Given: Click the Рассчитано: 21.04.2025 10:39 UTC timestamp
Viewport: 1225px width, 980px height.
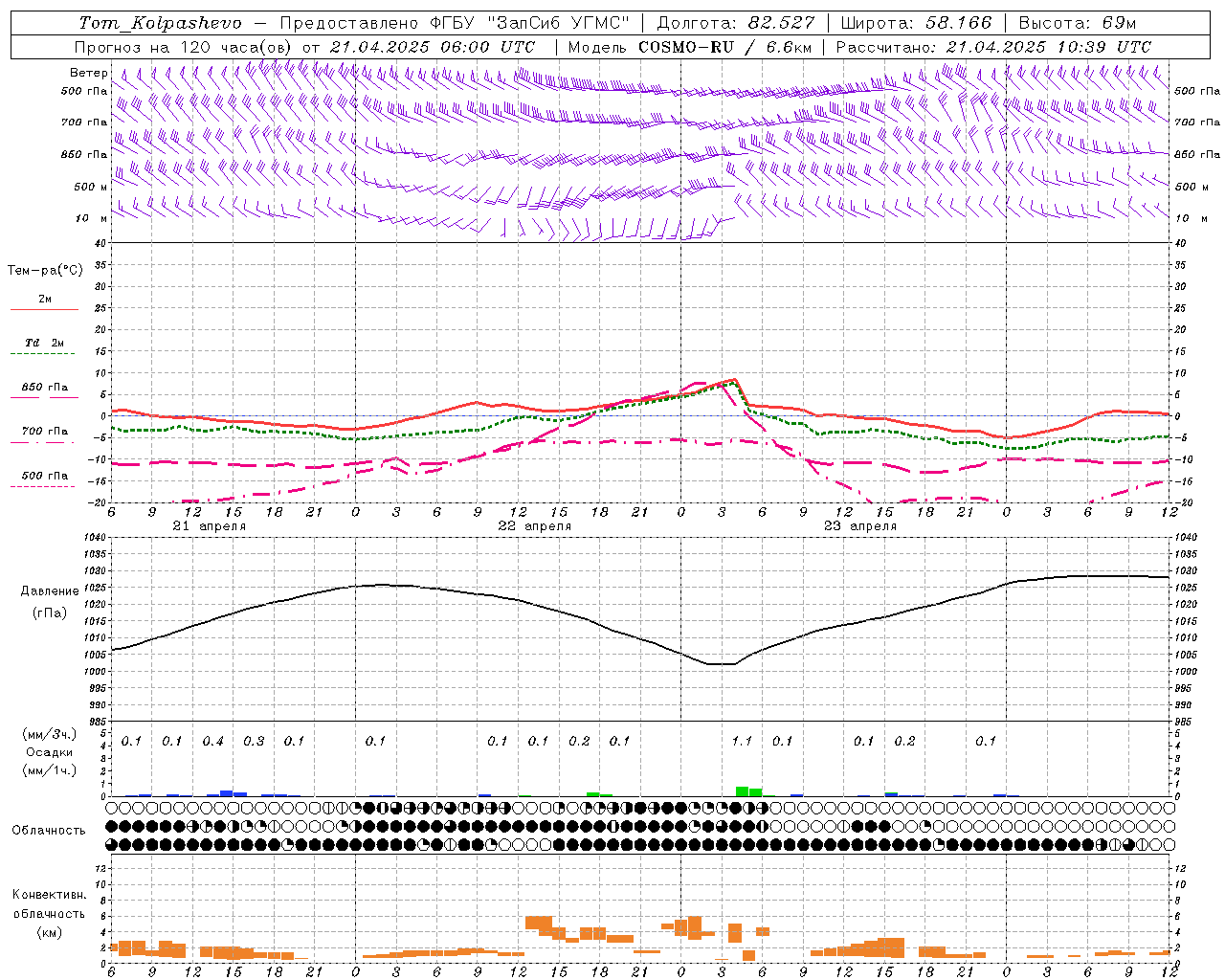Looking at the screenshot, I should pyautogui.click(x=993, y=47).
